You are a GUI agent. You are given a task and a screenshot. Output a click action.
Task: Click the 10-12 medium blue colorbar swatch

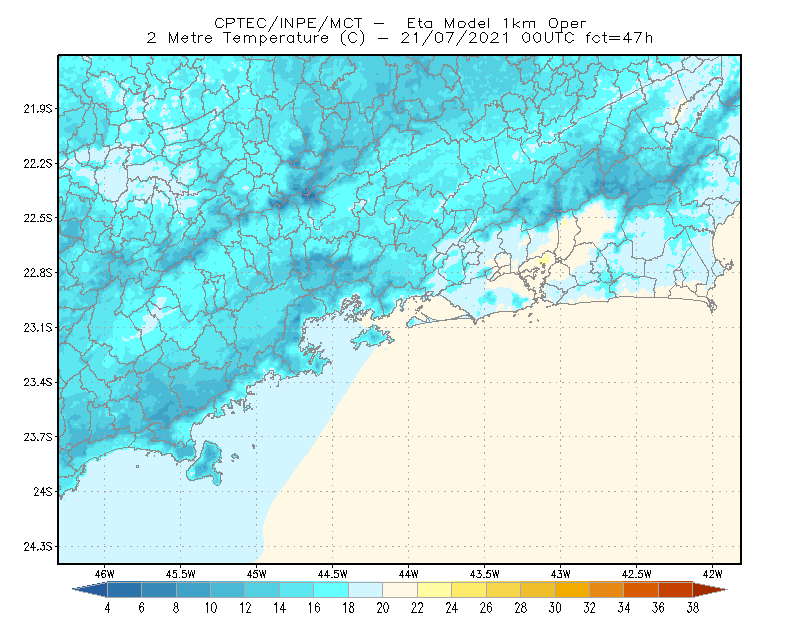[228, 590]
